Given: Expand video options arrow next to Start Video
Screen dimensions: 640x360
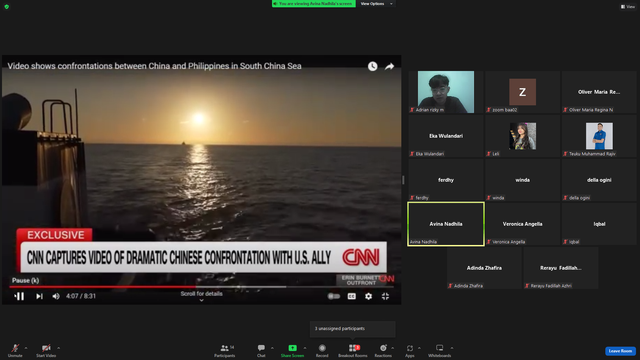Looking at the screenshot, I should (58, 348).
